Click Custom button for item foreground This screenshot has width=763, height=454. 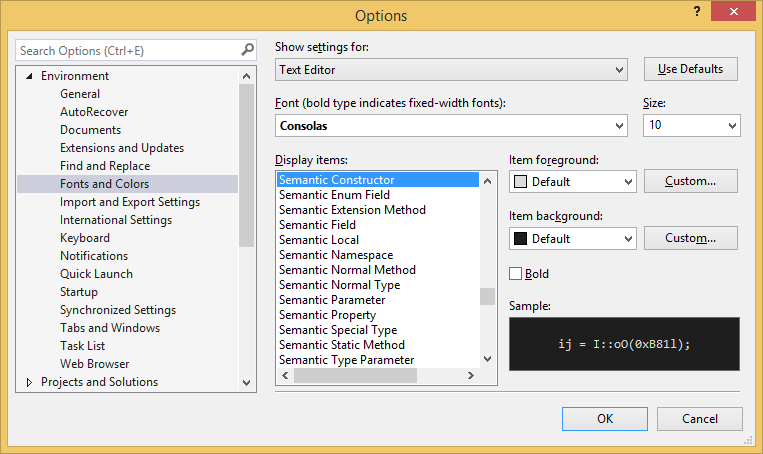(690, 181)
